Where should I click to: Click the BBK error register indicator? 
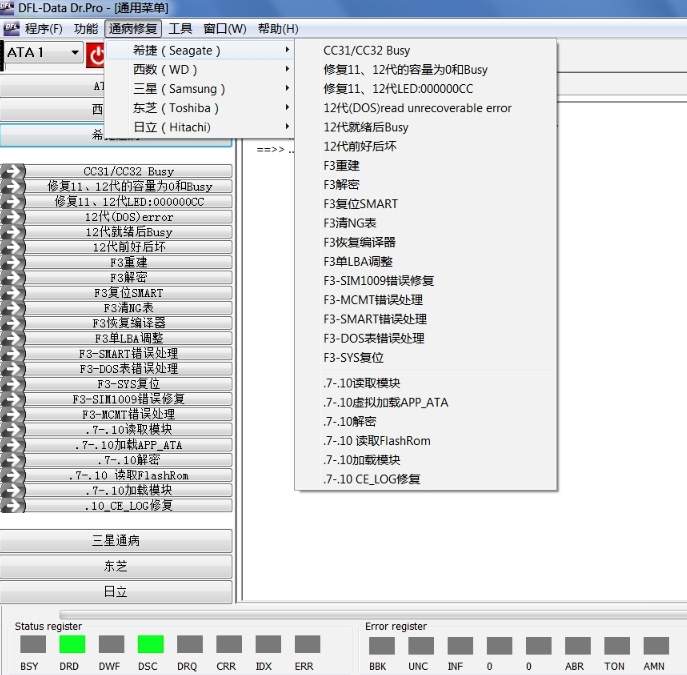(x=377, y=645)
